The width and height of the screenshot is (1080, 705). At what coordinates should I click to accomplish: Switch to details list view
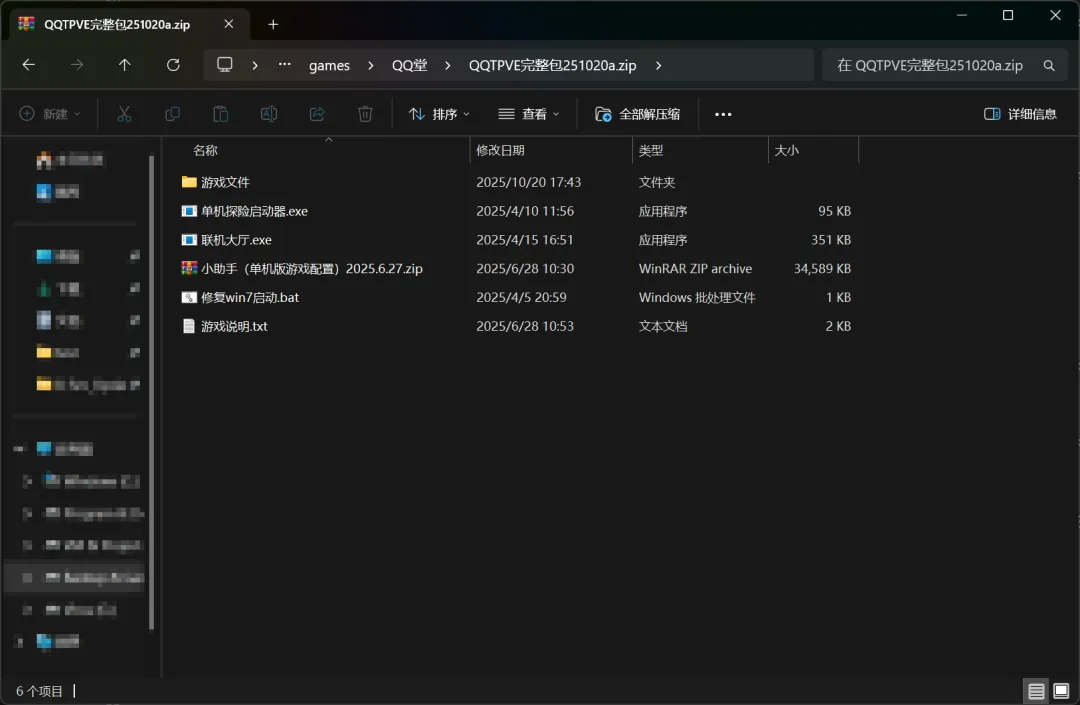click(1036, 691)
